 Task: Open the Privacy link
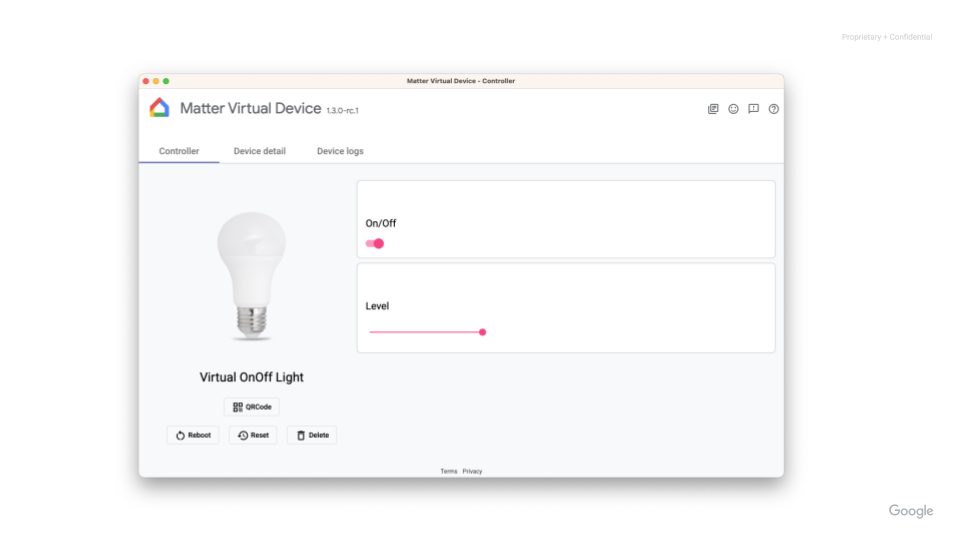click(x=472, y=471)
